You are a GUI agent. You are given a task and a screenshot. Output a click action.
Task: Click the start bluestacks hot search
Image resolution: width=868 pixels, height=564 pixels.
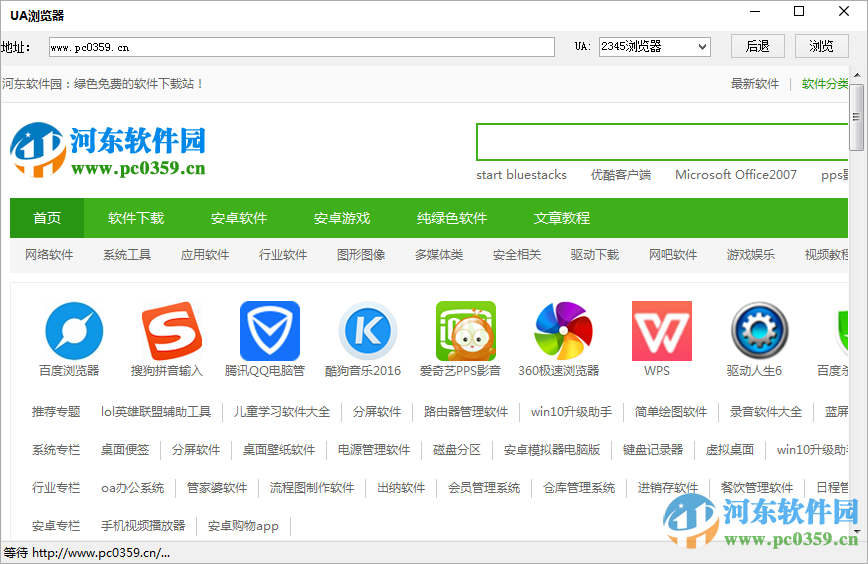click(x=521, y=175)
